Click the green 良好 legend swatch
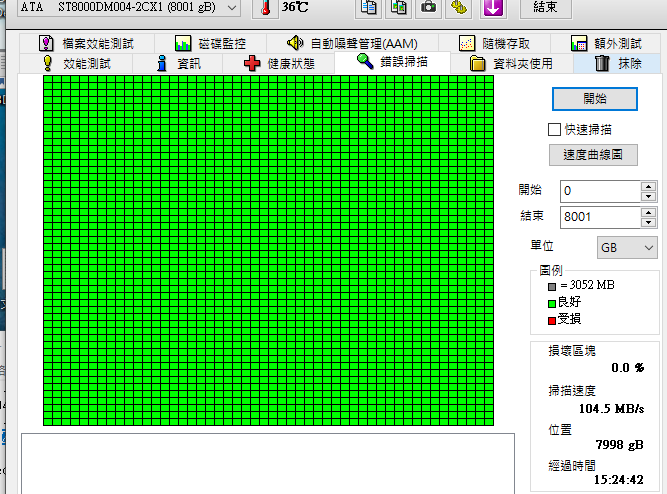Image resolution: width=667 pixels, height=494 pixels. pyautogui.click(x=552, y=304)
